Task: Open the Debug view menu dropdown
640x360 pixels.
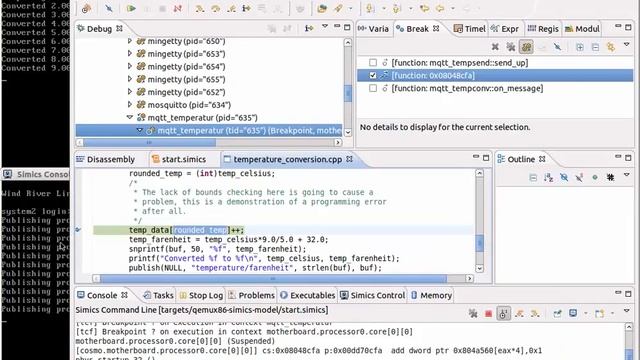Action: pyautogui.click(x=325, y=26)
